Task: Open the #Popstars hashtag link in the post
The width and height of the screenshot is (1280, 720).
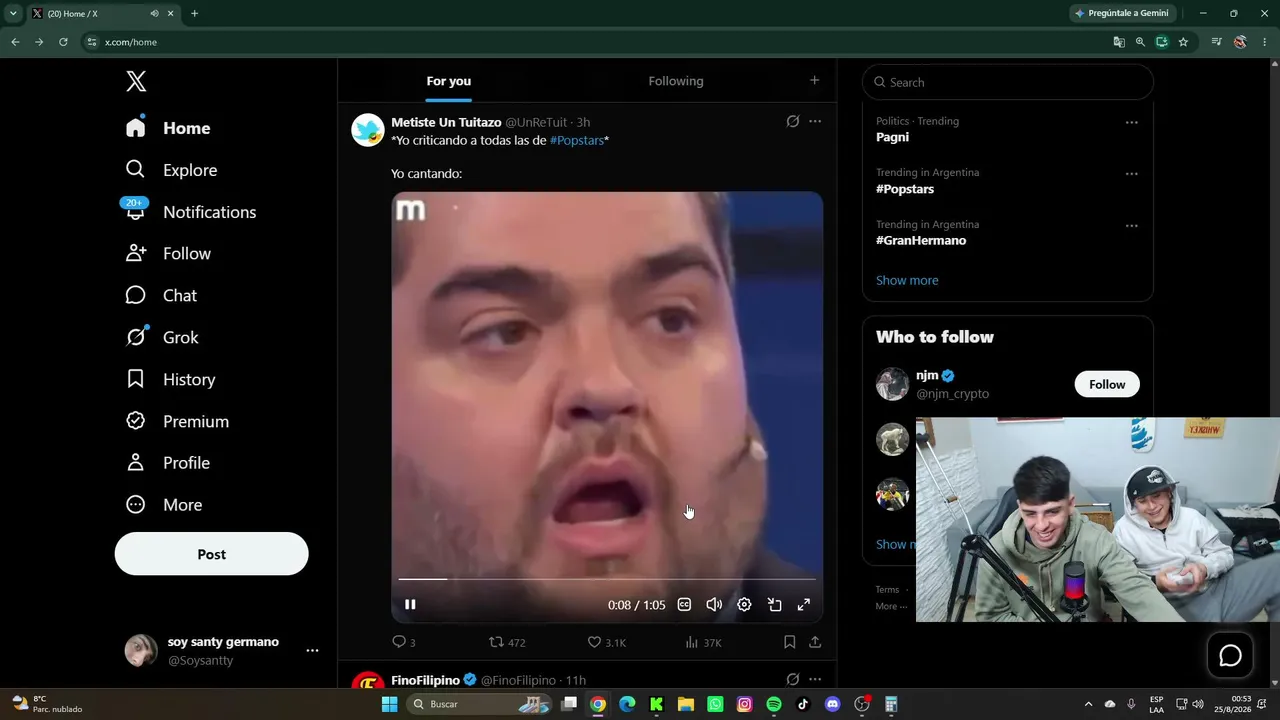Action: pyautogui.click(x=577, y=140)
